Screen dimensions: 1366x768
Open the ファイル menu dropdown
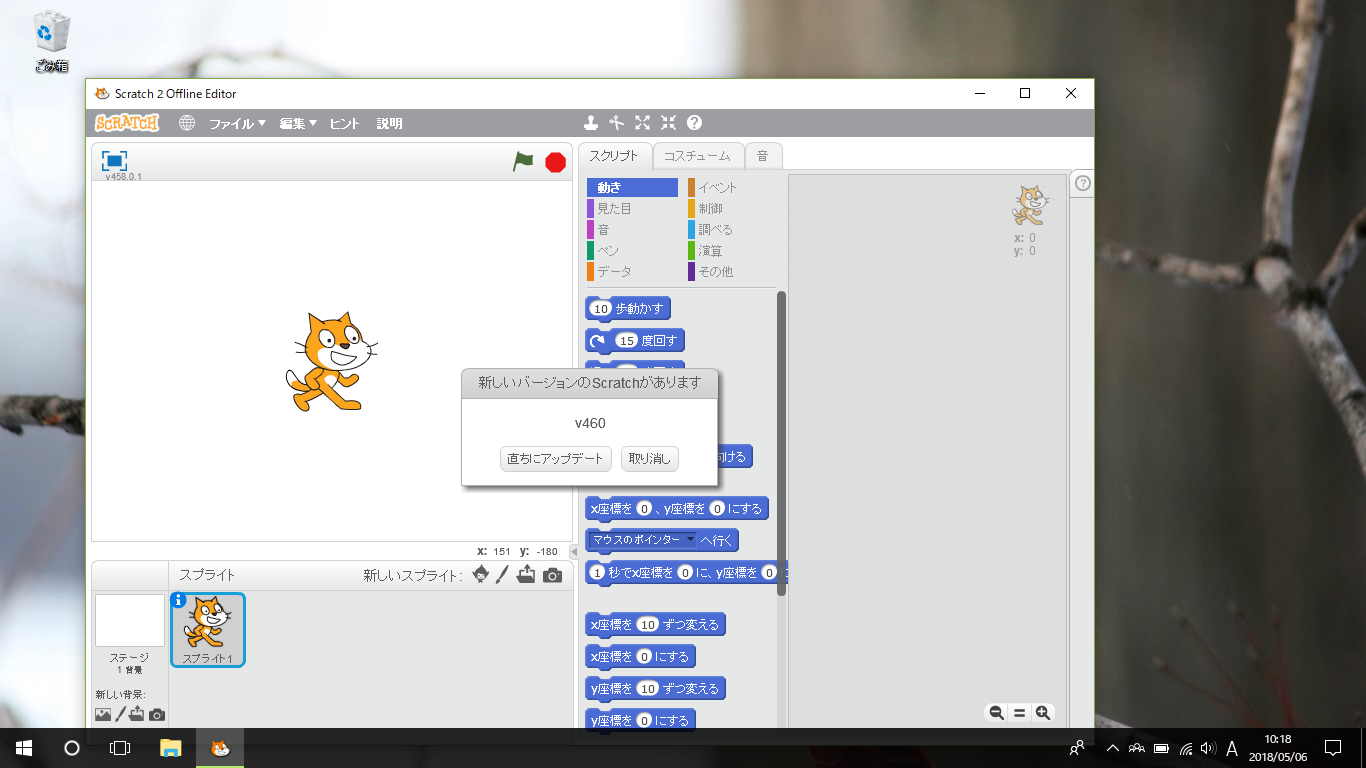click(237, 122)
